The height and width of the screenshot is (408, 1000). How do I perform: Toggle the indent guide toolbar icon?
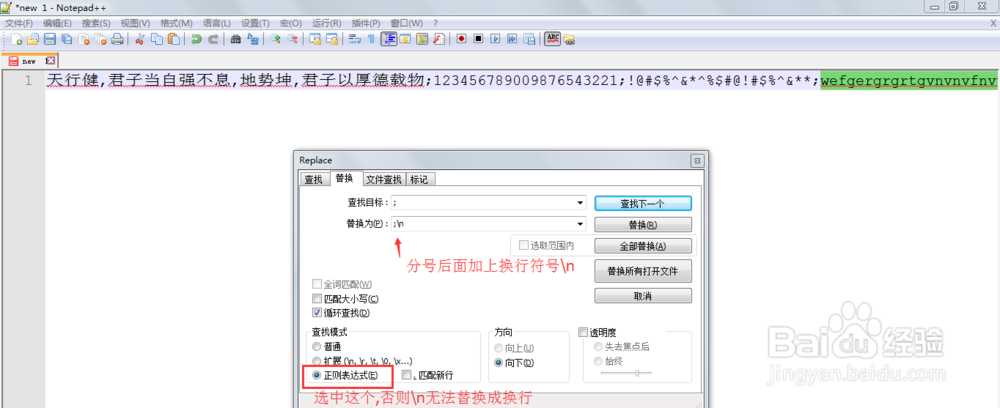(x=388, y=39)
